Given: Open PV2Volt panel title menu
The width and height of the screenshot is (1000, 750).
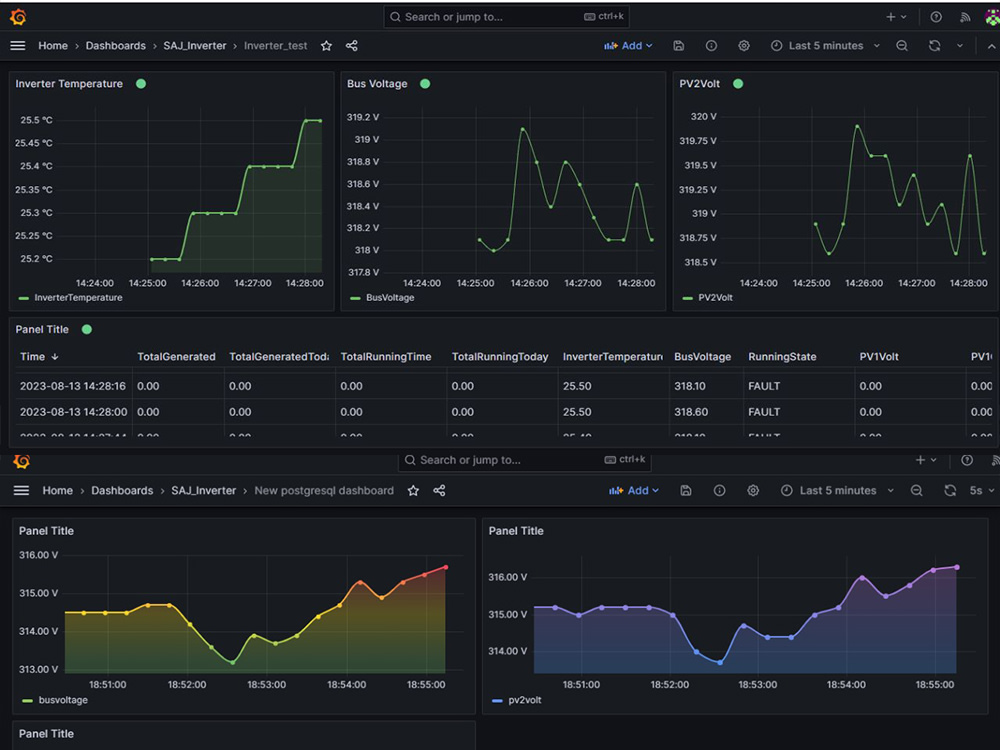Looking at the screenshot, I should (x=700, y=84).
